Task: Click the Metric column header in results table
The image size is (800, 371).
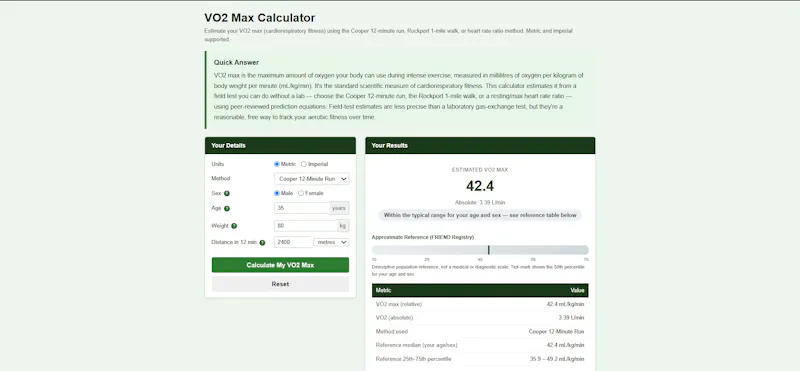Action: pos(384,290)
